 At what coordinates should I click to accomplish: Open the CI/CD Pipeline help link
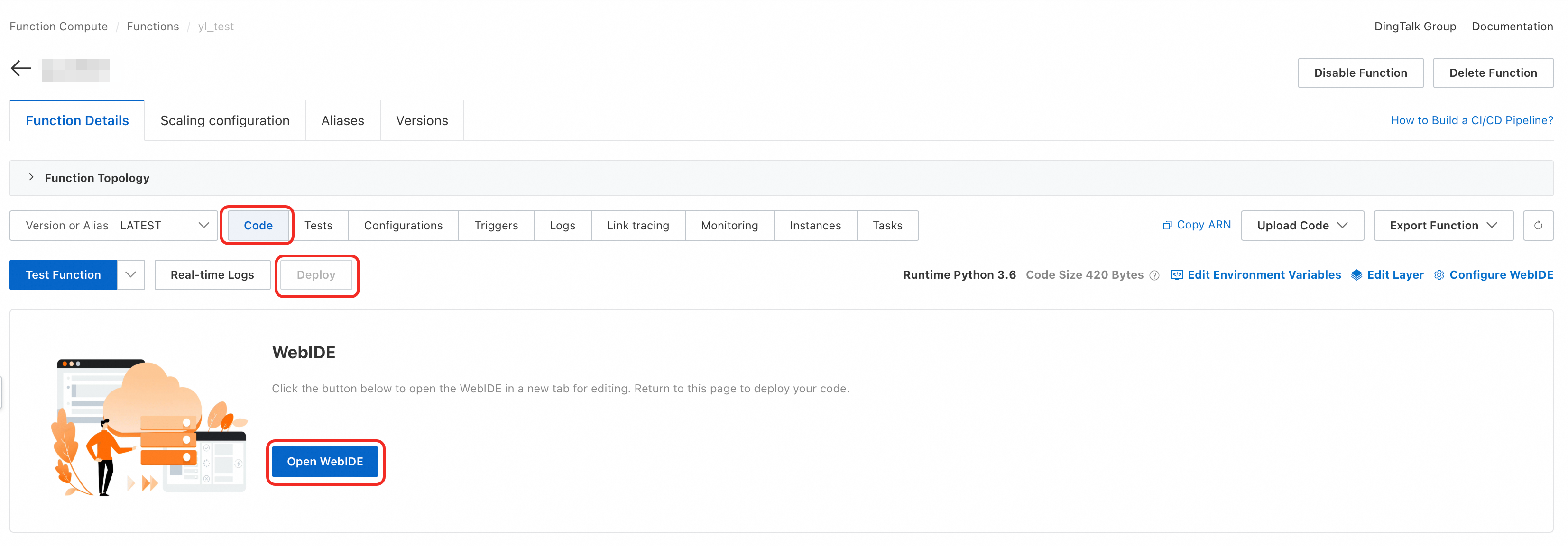[1471, 120]
